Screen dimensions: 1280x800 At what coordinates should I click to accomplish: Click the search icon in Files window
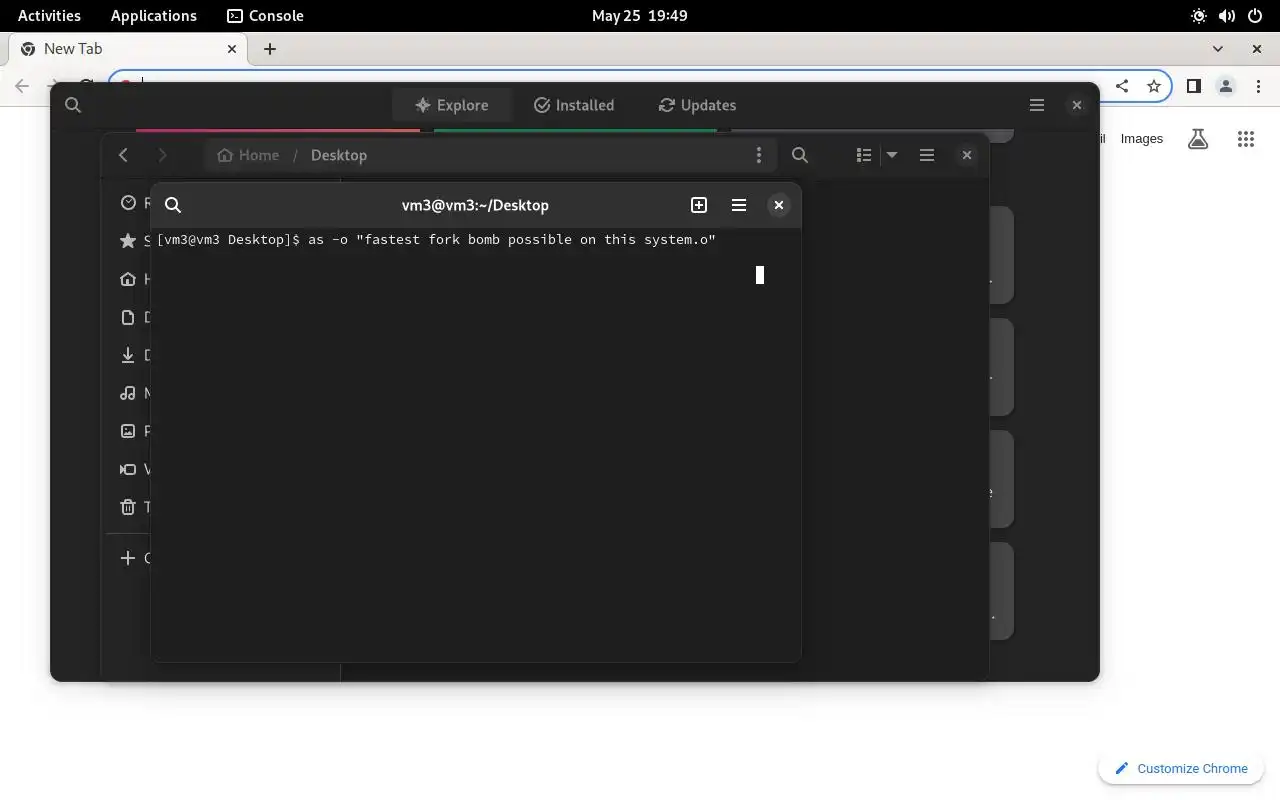coord(800,155)
